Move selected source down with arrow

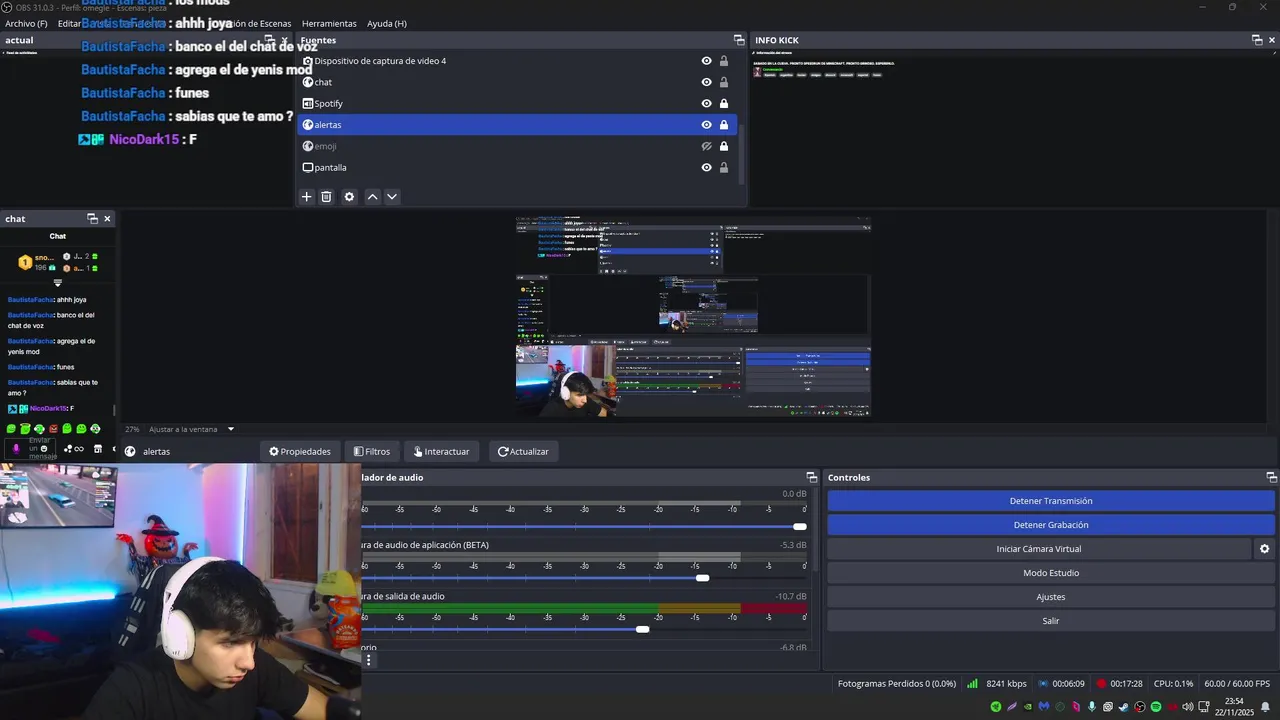pos(392,197)
